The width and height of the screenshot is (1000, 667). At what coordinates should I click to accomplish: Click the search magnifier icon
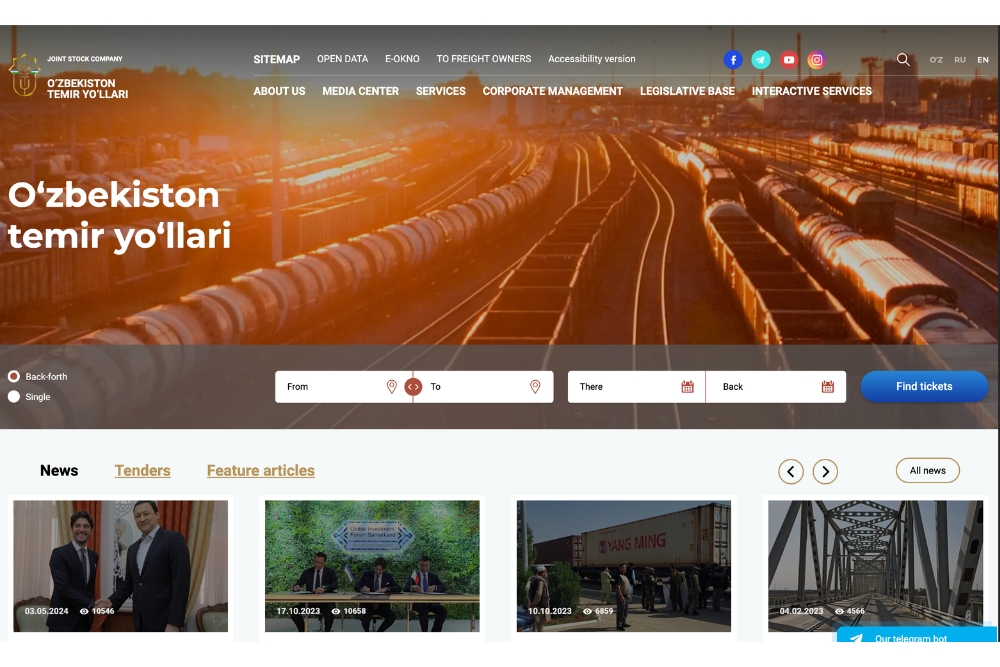pyautogui.click(x=903, y=60)
